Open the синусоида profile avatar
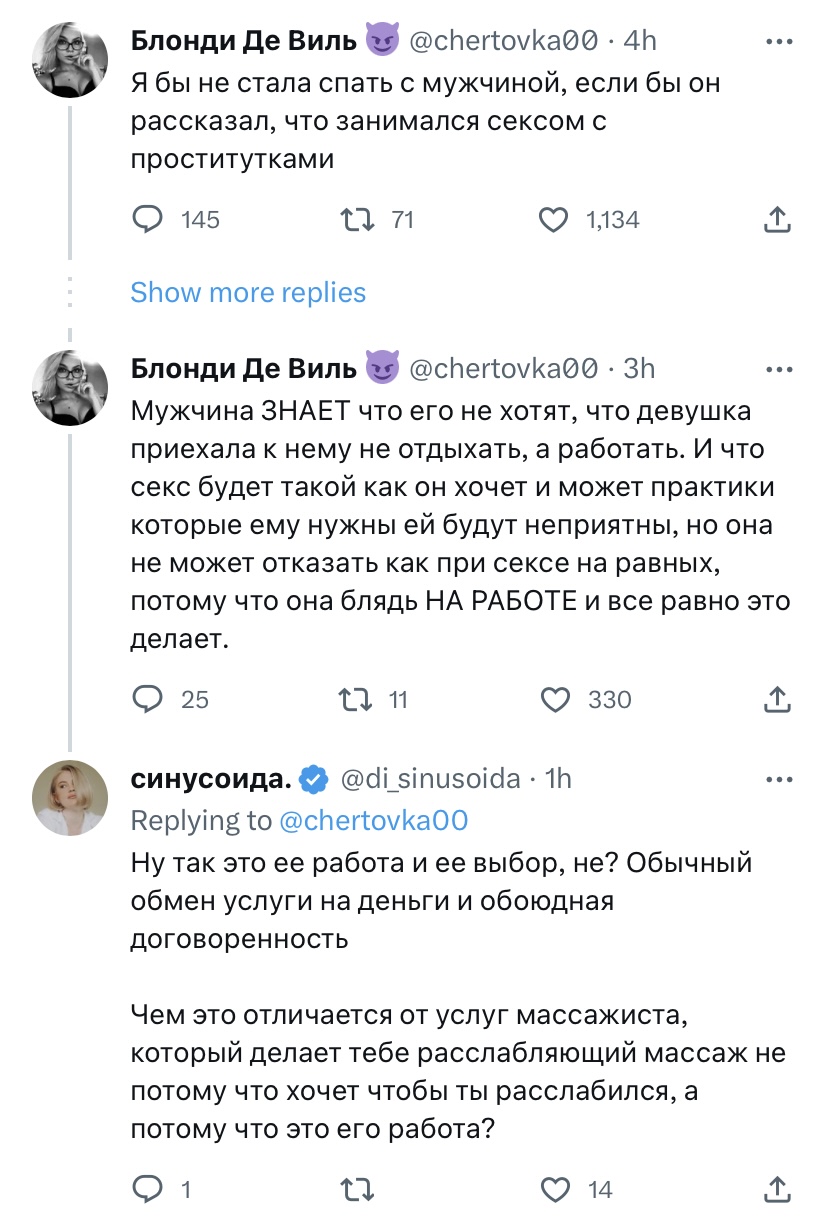828x1221 pixels. (70, 797)
